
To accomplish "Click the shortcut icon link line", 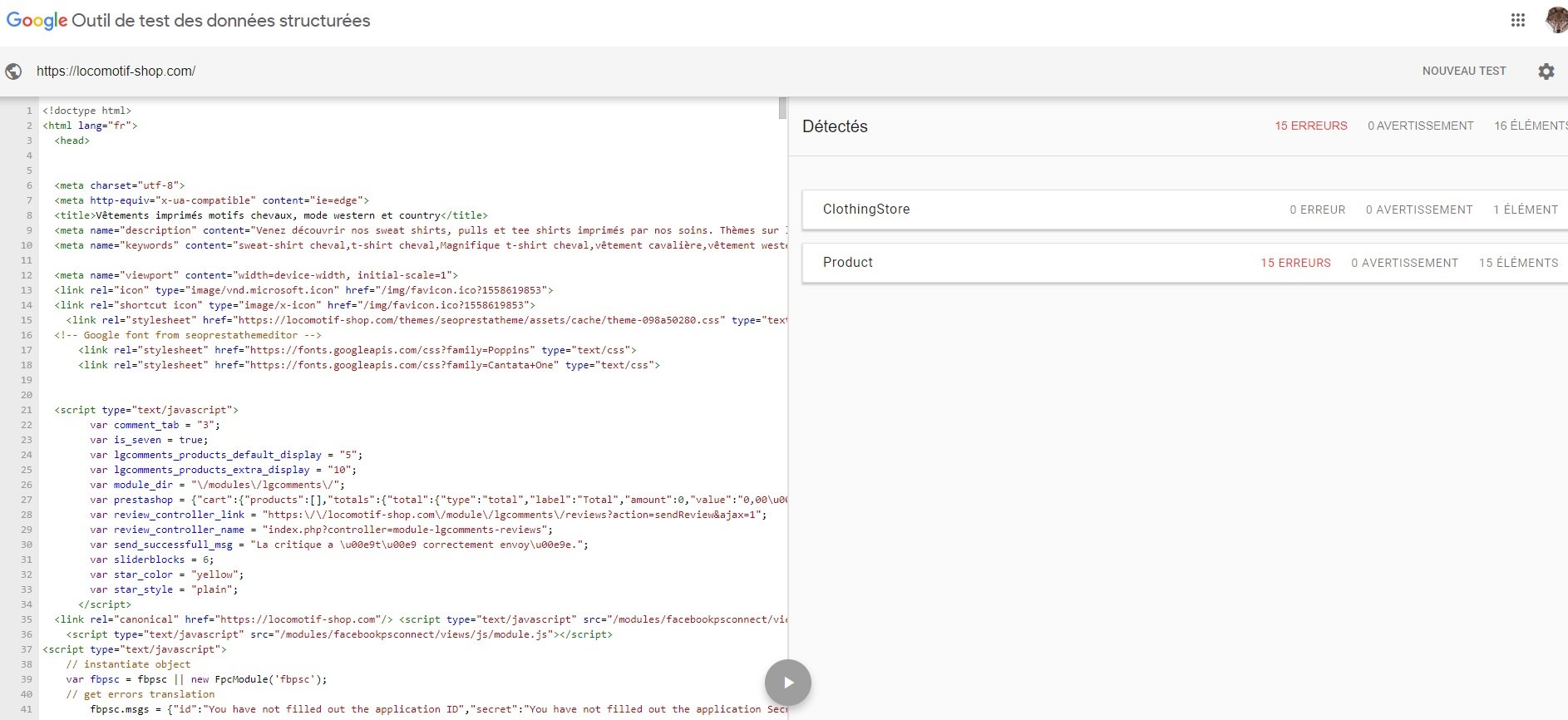I will pyautogui.click(x=295, y=305).
